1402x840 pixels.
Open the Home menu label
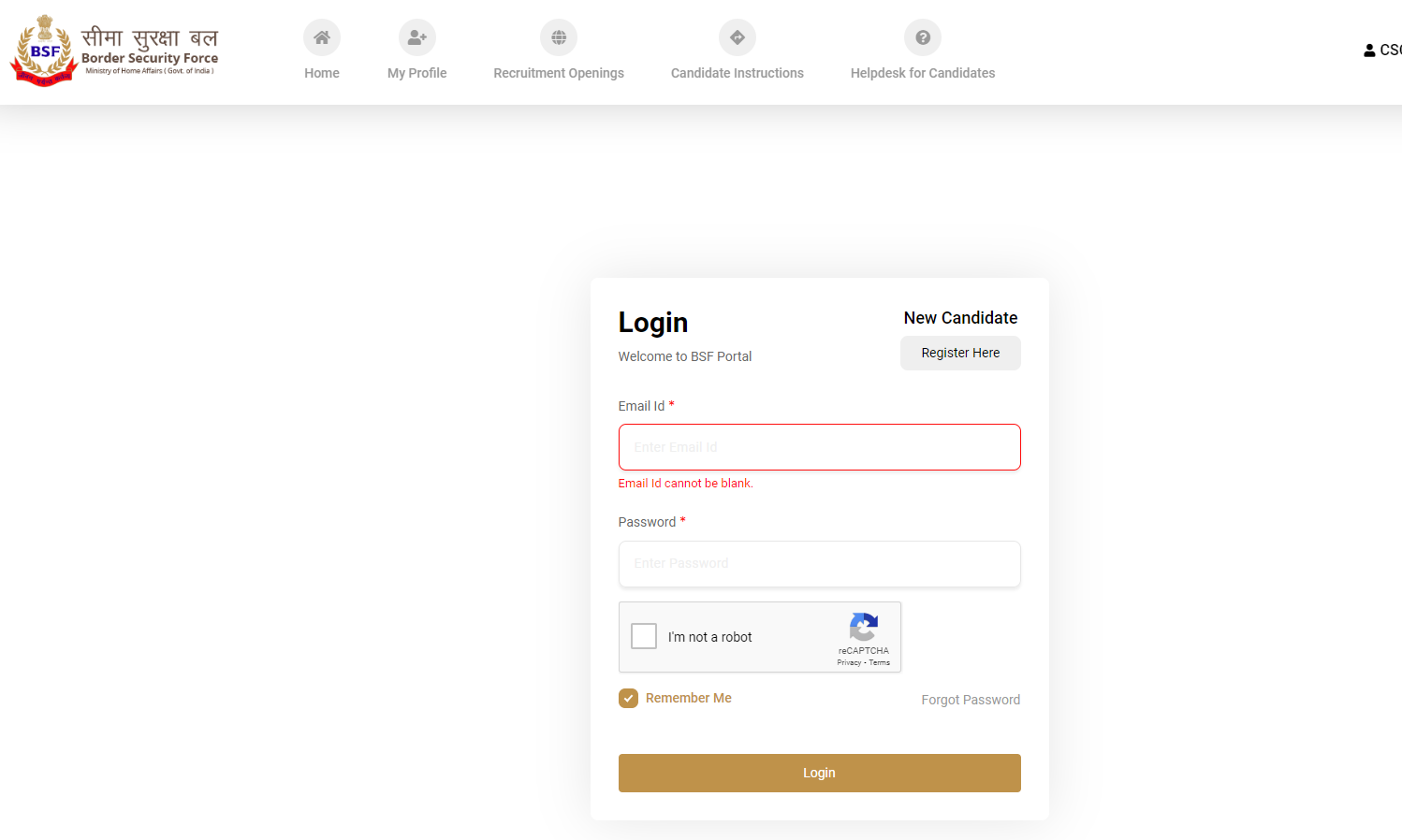pos(321,73)
